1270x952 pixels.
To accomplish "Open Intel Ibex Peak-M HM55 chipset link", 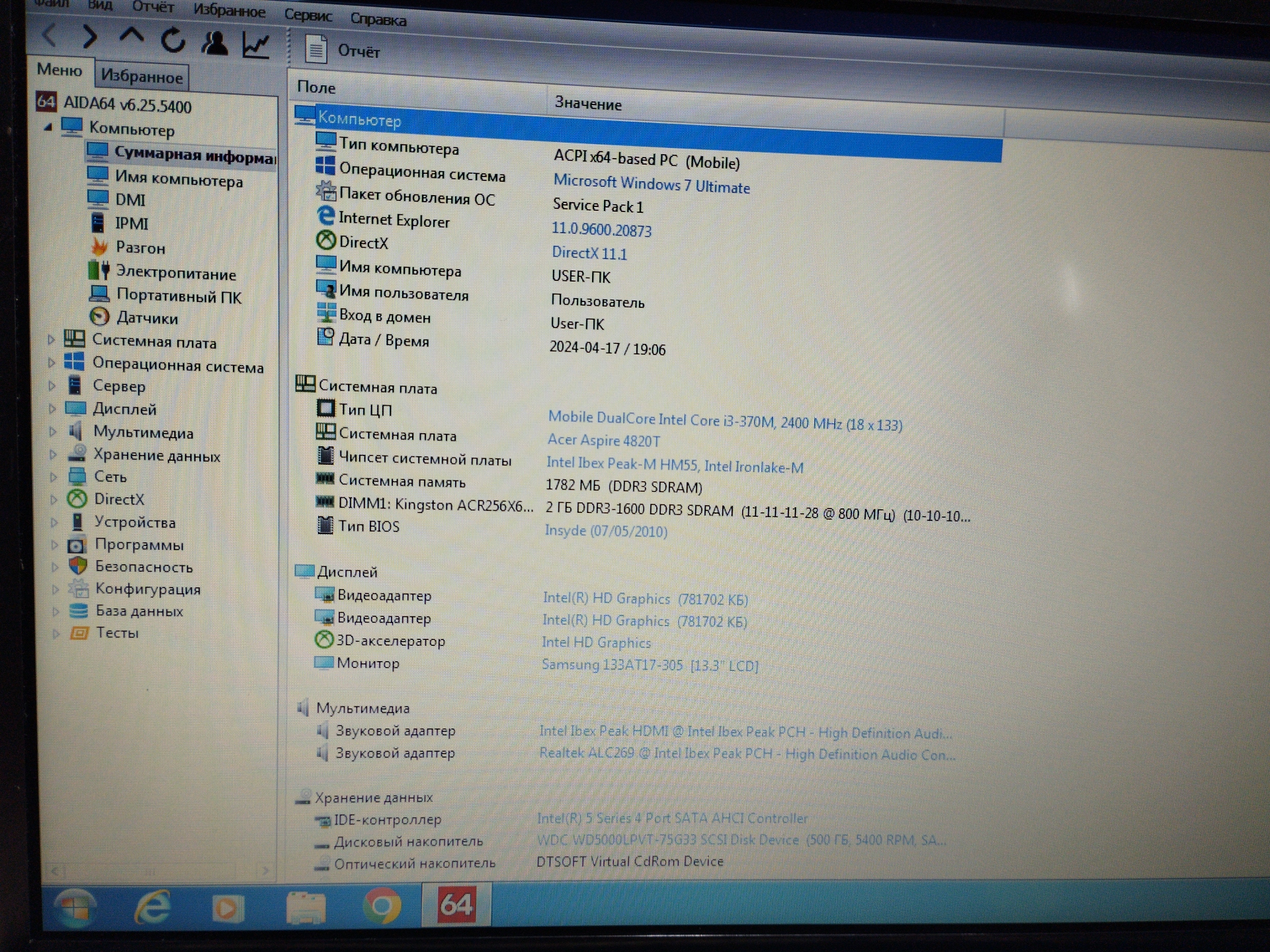I will coord(675,465).
